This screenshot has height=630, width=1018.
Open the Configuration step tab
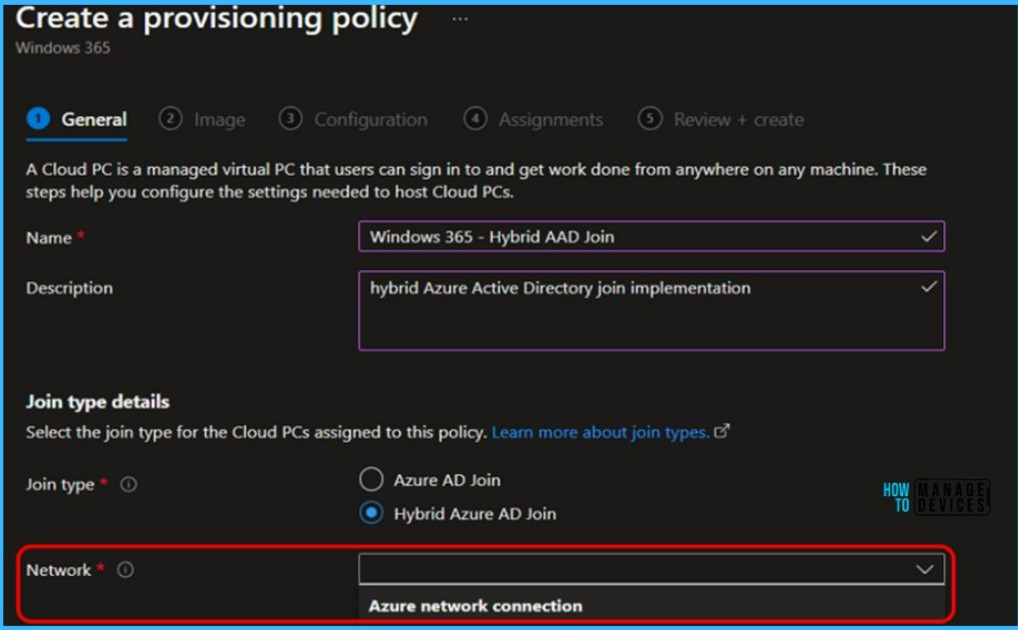353,120
